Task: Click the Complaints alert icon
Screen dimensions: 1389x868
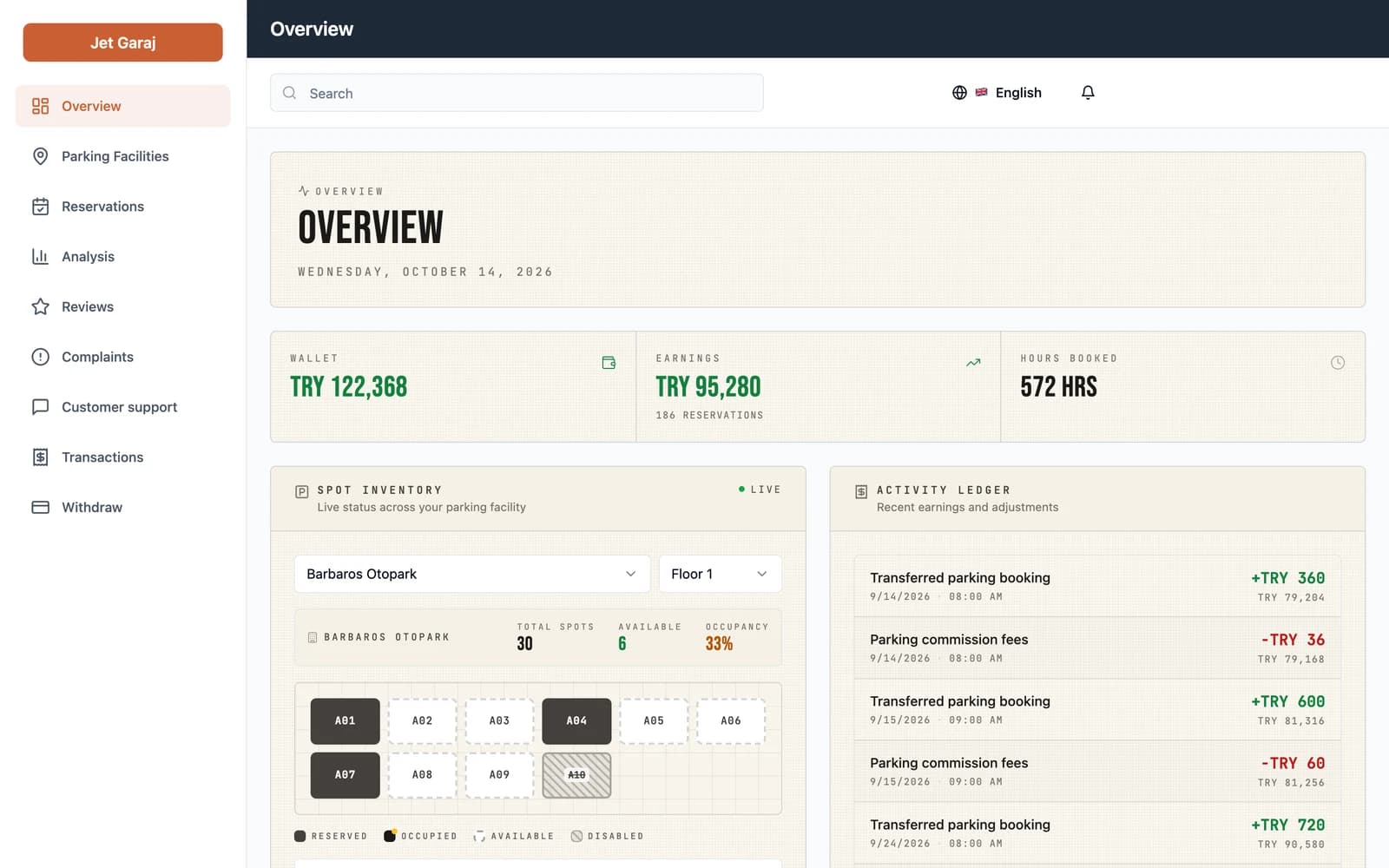Action: pos(40,357)
